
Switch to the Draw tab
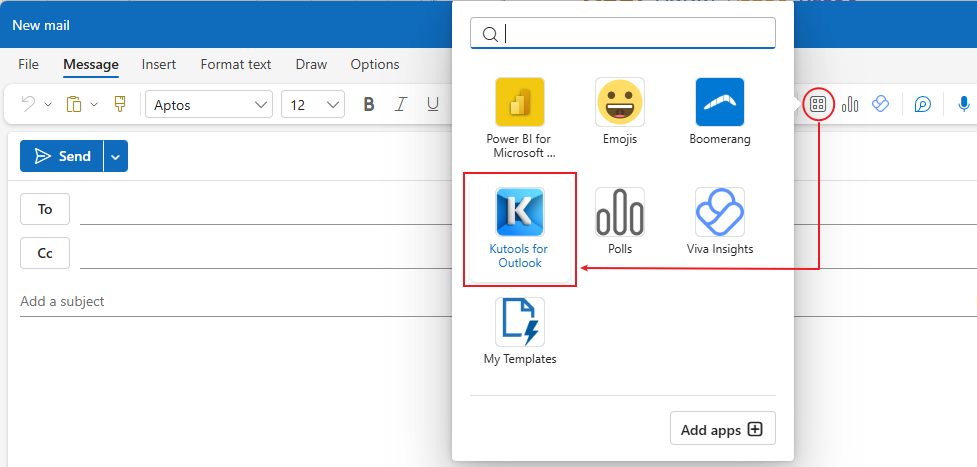(x=312, y=64)
